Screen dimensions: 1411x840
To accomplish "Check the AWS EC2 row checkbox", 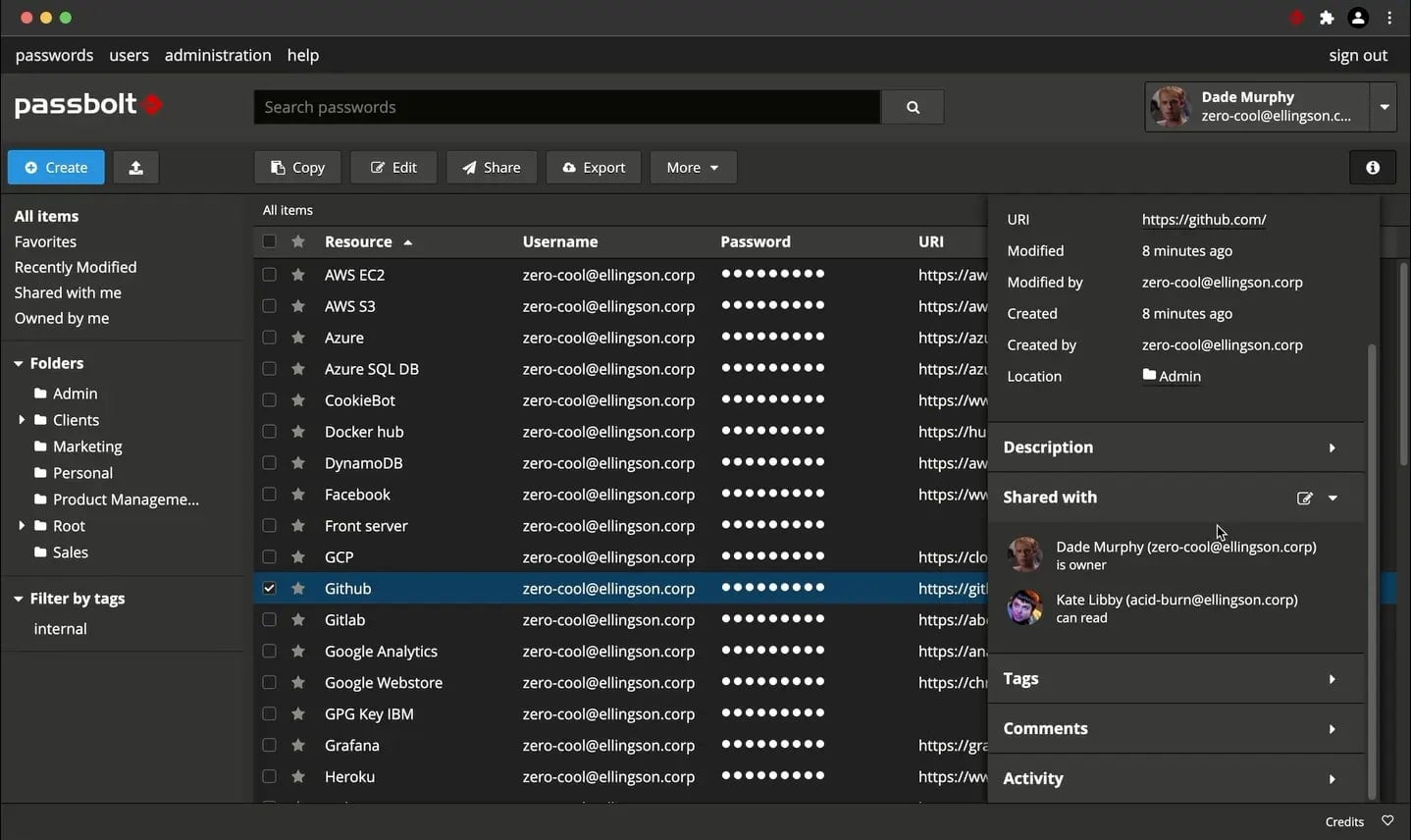I will pos(269,275).
